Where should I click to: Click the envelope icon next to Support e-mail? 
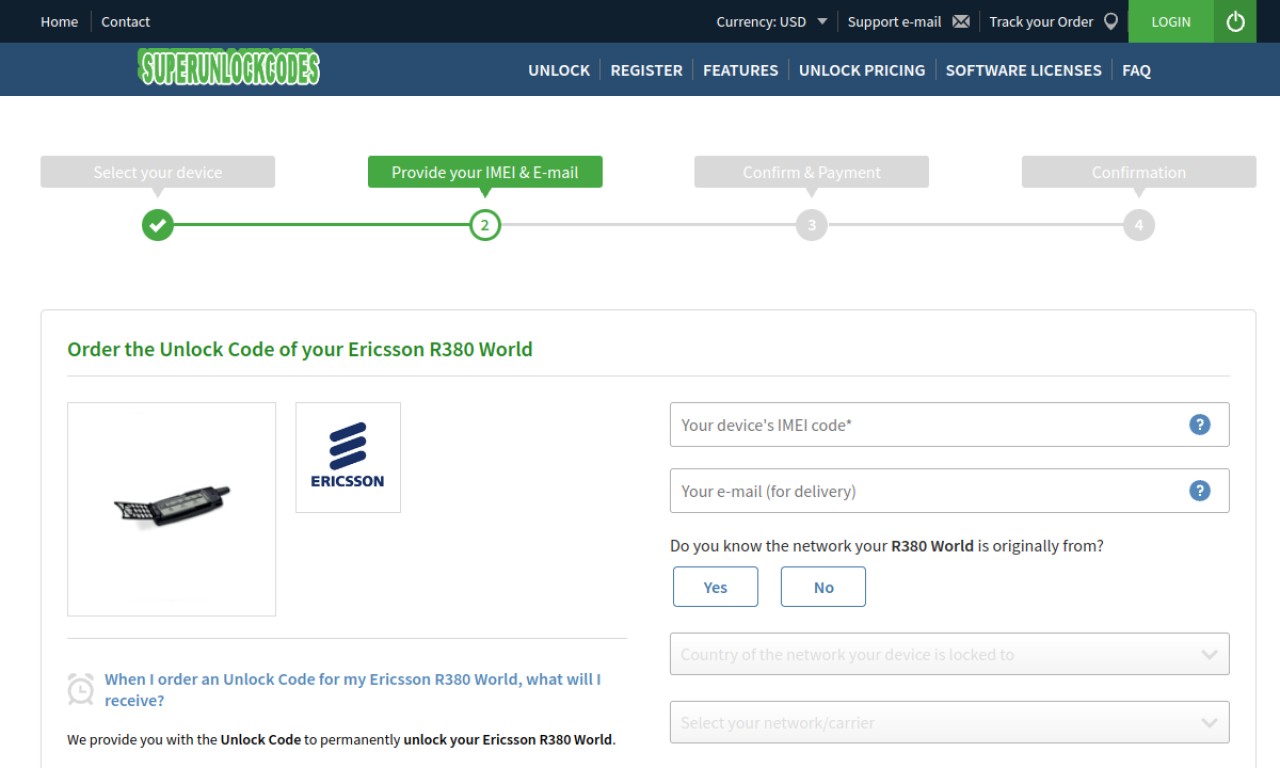pos(961,22)
